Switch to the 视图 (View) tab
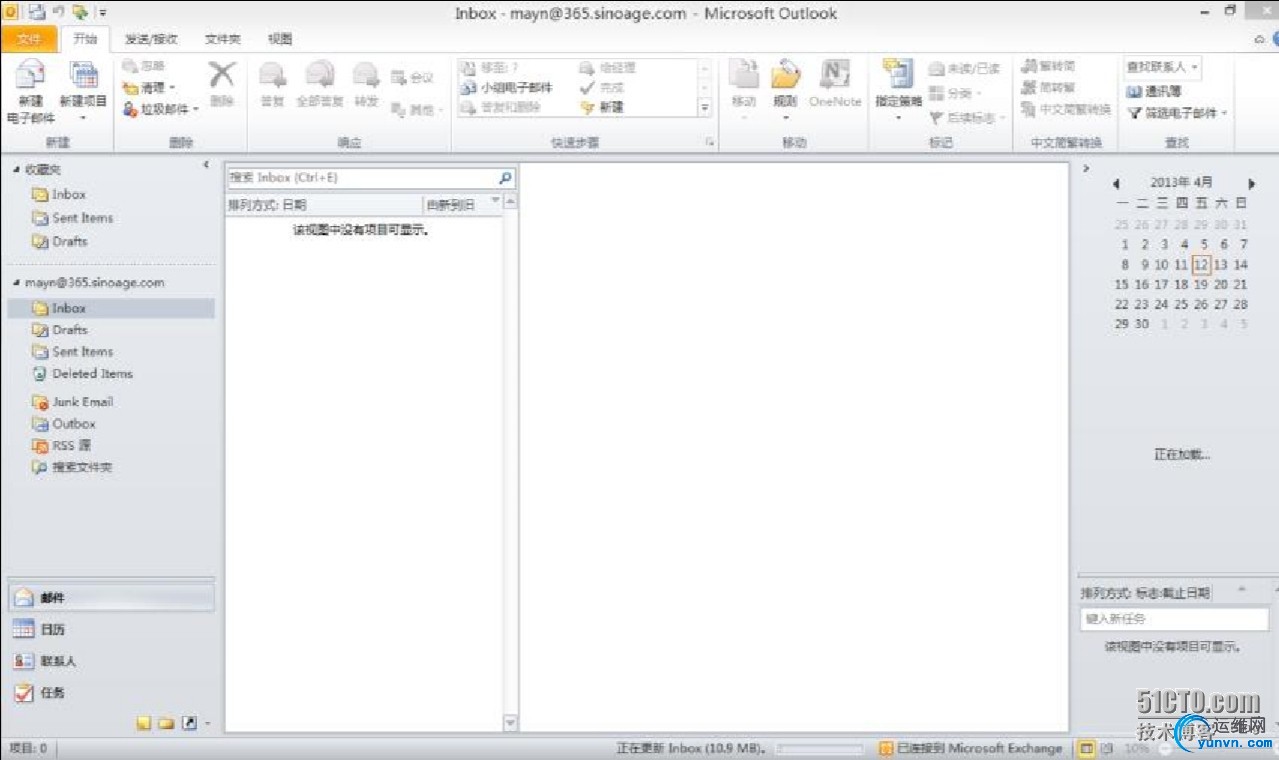Image resolution: width=1279 pixels, height=760 pixels. [280, 39]
